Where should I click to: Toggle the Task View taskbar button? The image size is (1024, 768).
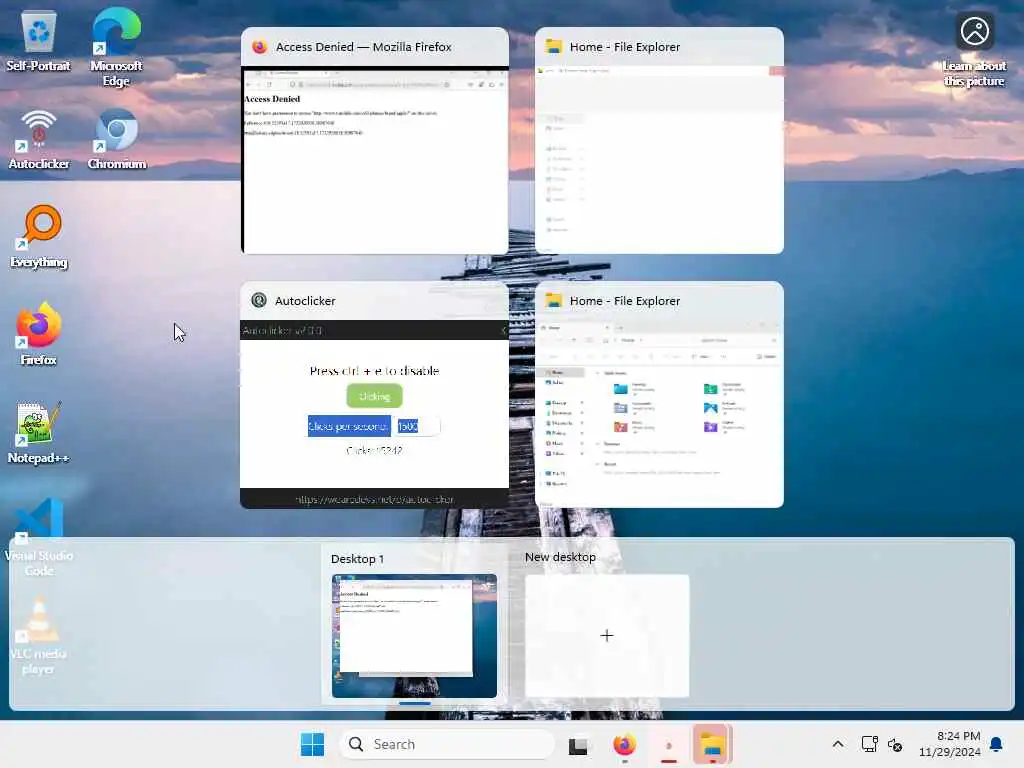coord(578,745)
